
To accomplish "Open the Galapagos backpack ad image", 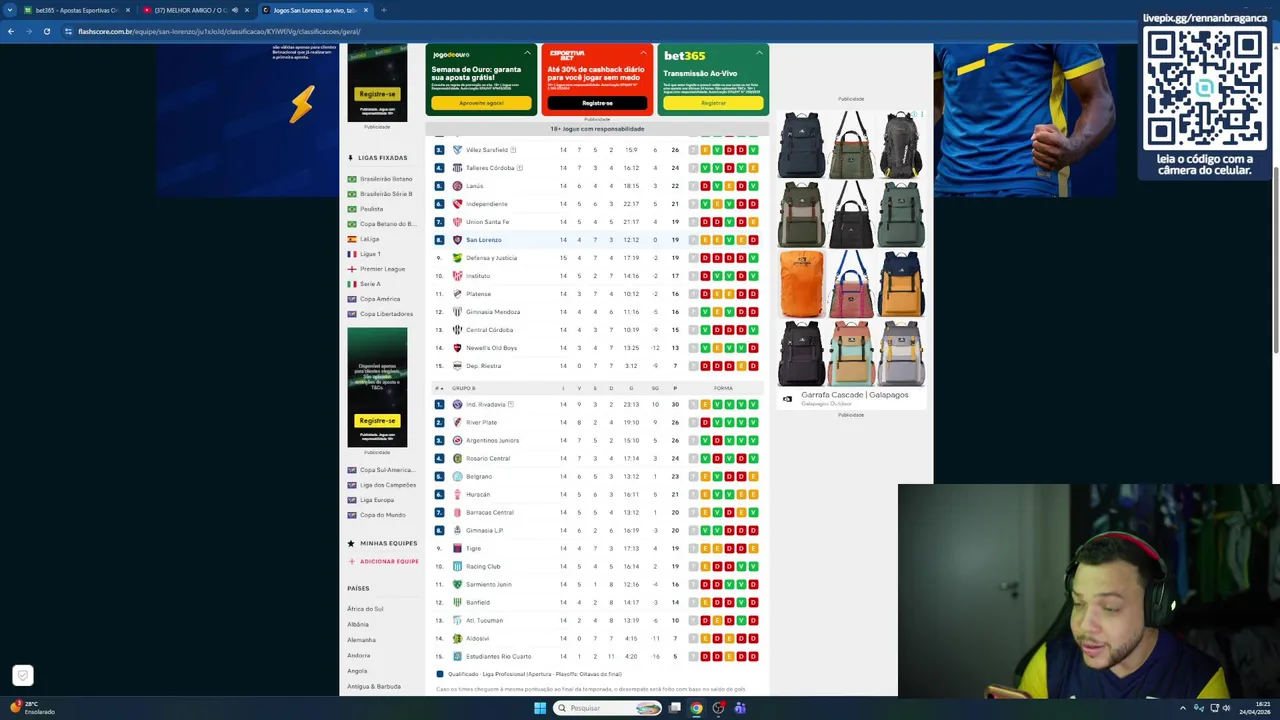I will tap(851, 248).
